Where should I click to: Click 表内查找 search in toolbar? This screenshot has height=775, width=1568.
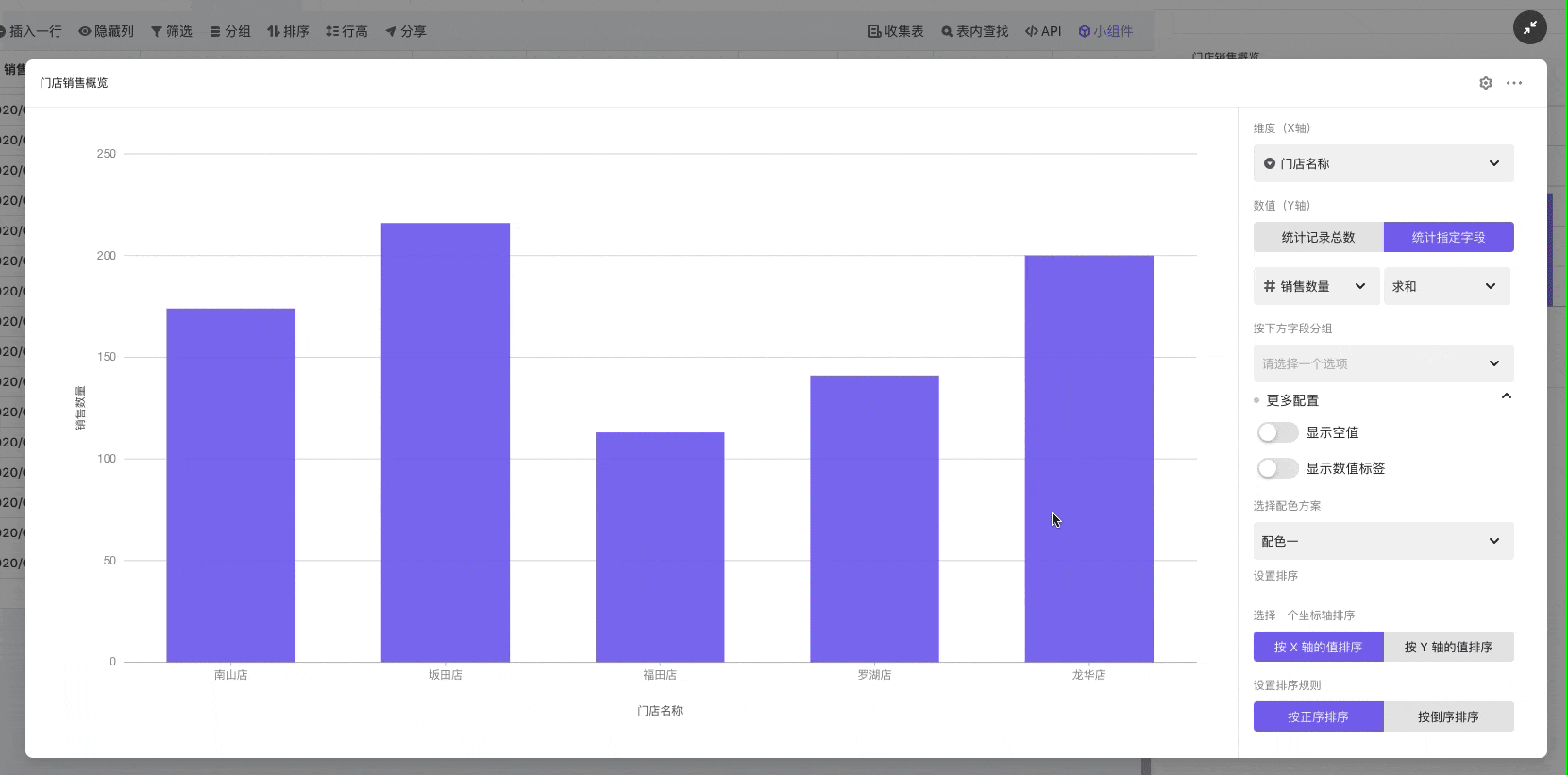(x=974, y=31)
